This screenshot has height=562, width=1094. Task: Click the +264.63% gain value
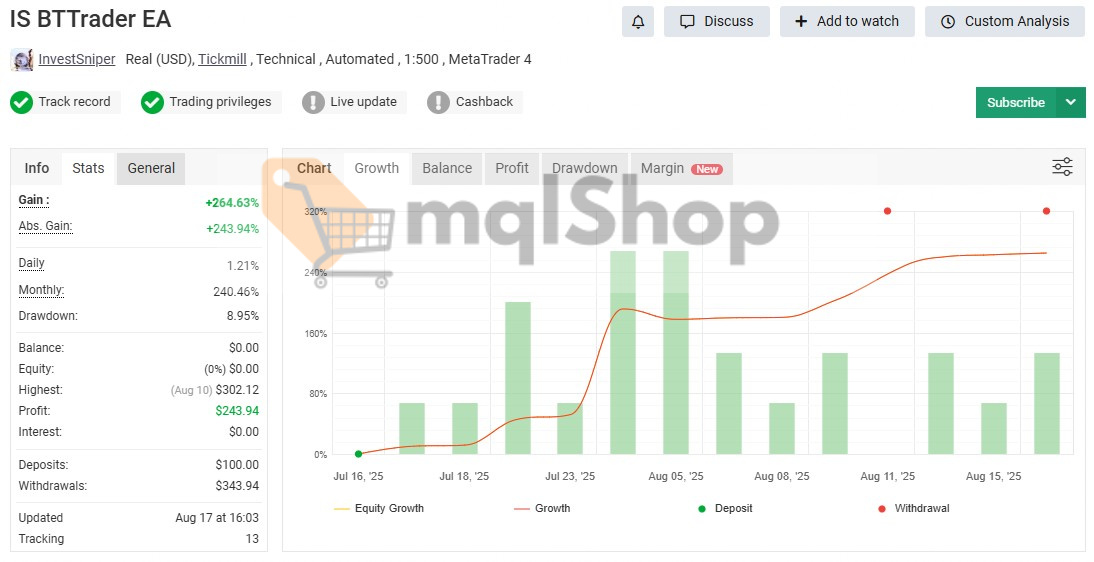click(x=232, y=203)
